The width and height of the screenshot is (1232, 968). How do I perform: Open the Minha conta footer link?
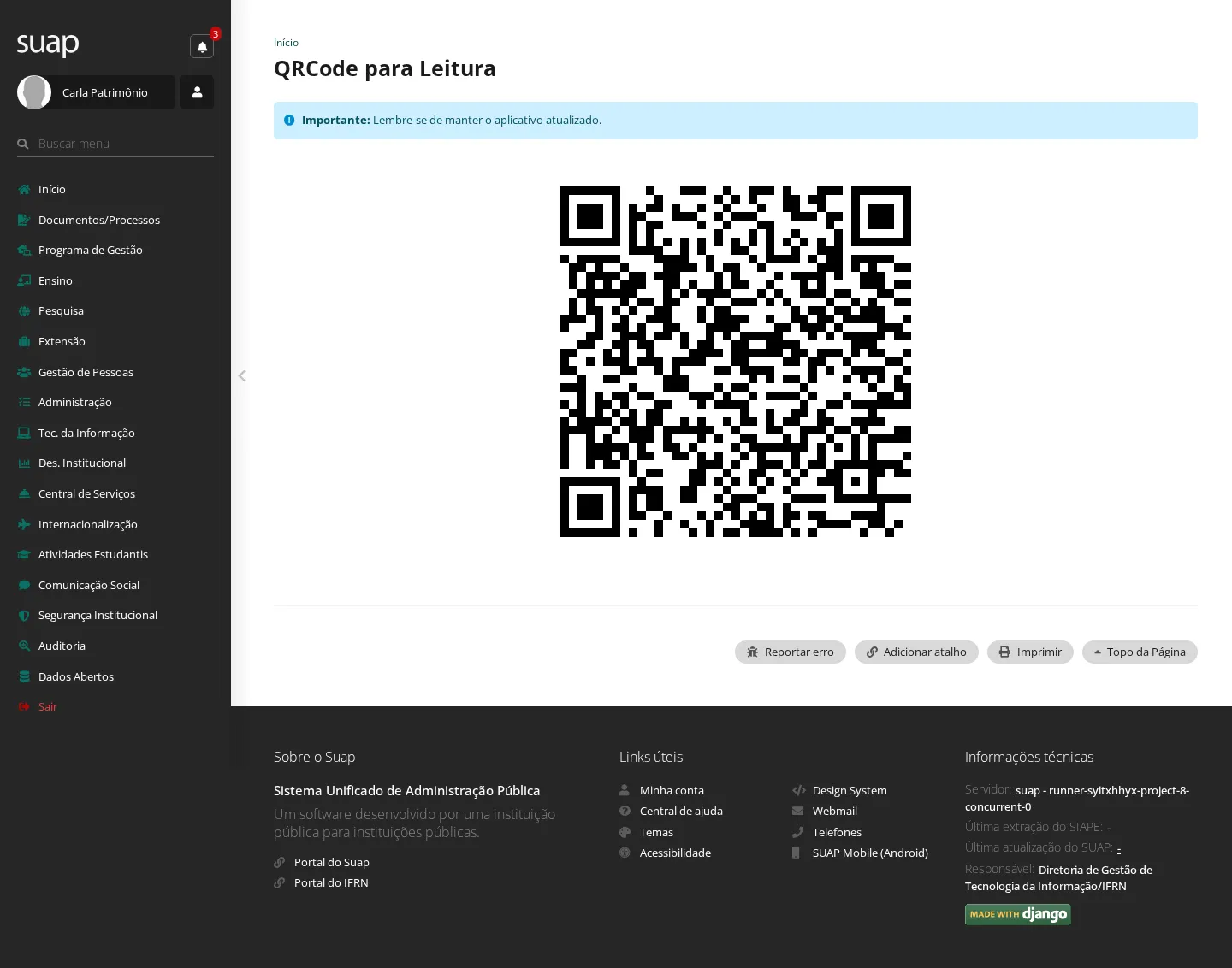tap(672, 790)
